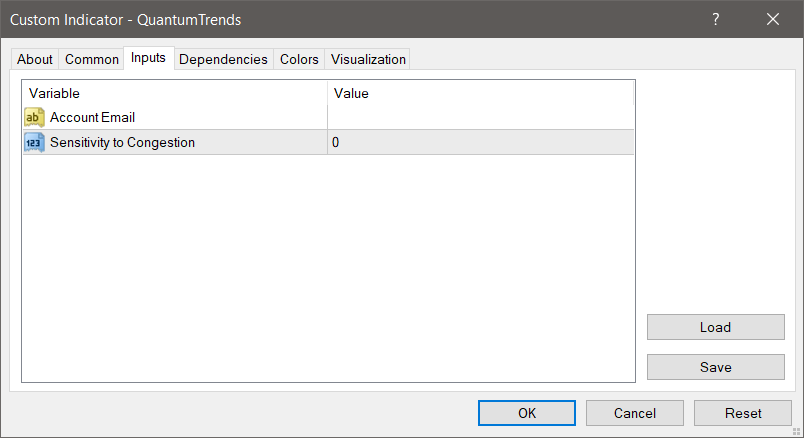The image size is (804, 438).
Task: Confirm settings with the OK button
Action: coord(526,413)
